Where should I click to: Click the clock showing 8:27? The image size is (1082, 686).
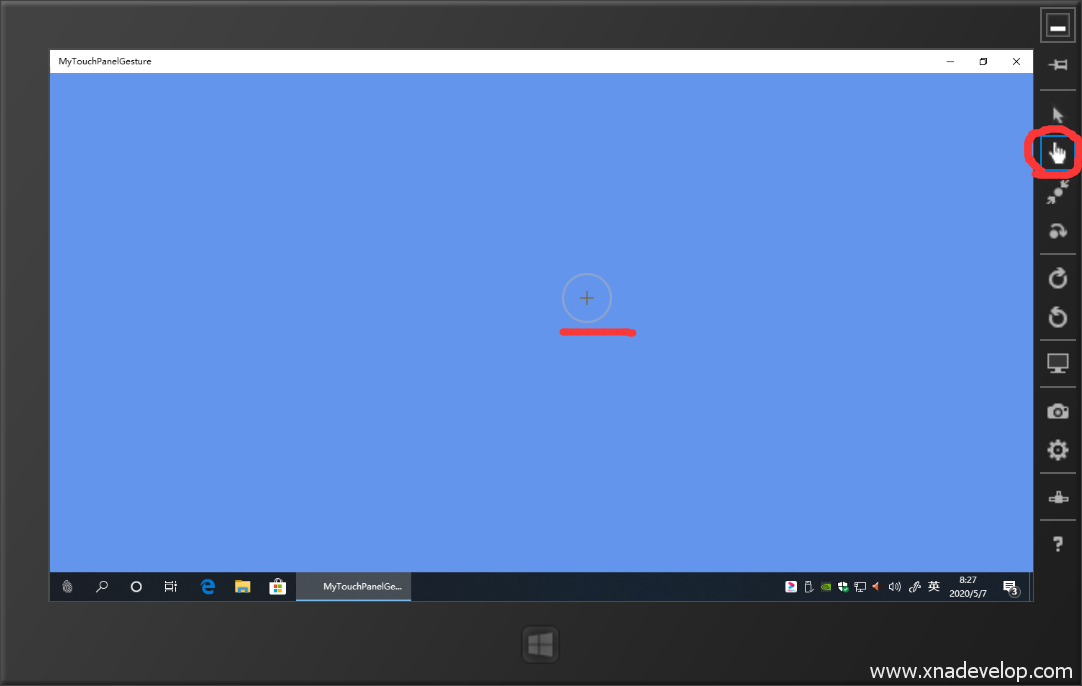click(967, 587)
